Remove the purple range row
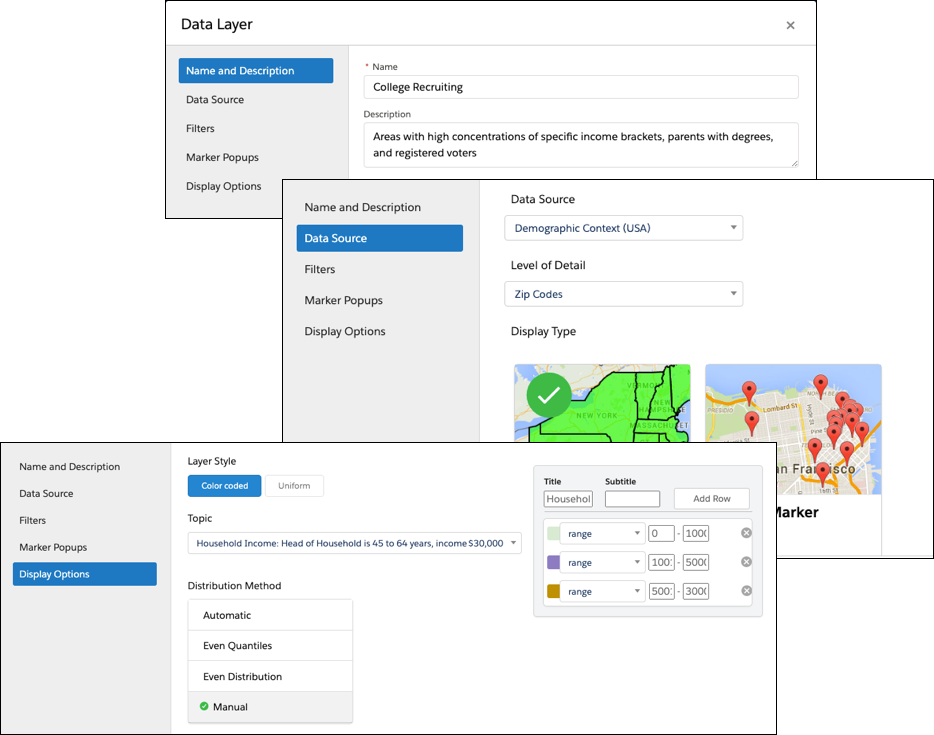The image size is (934, 735). [x=746, y=561]
